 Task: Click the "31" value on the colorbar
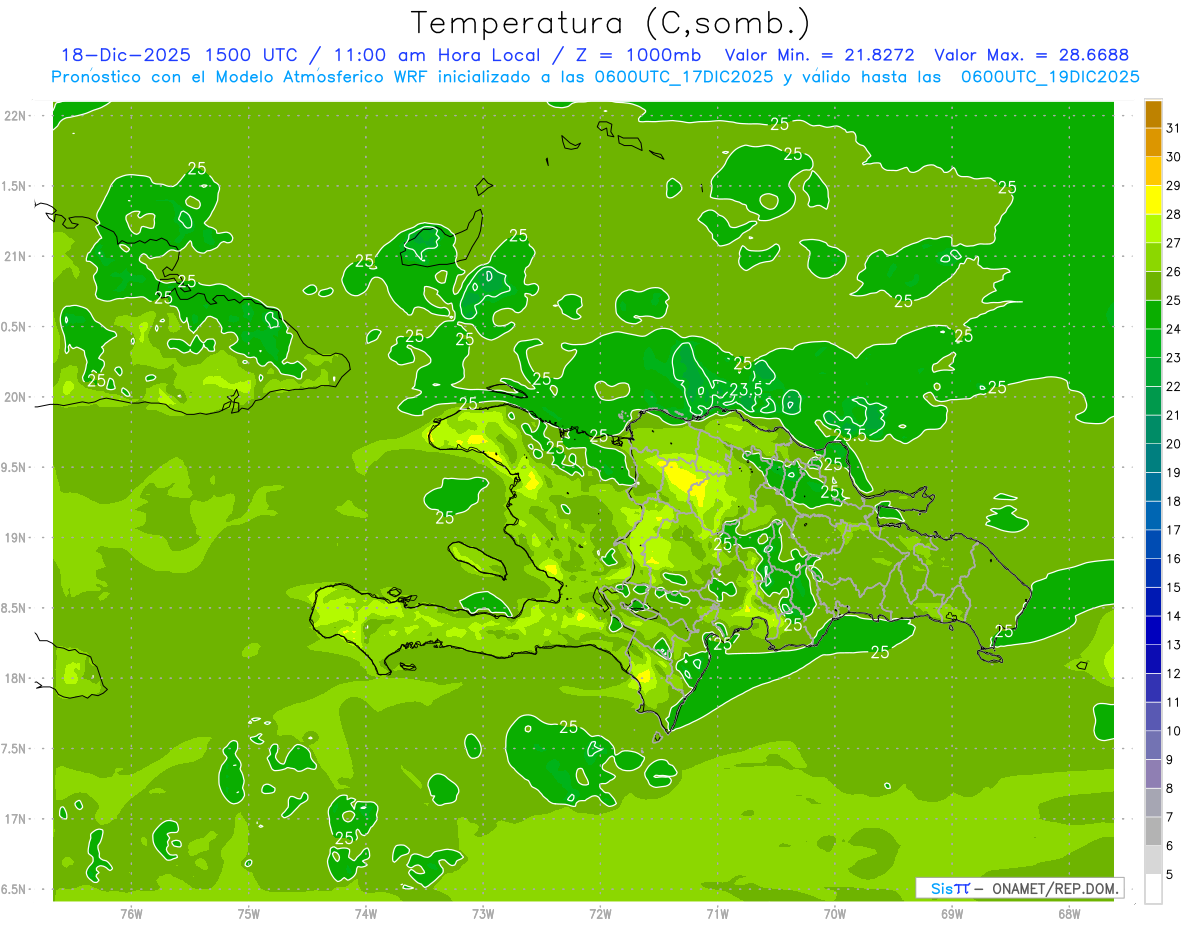click(x=1173, y=128)
